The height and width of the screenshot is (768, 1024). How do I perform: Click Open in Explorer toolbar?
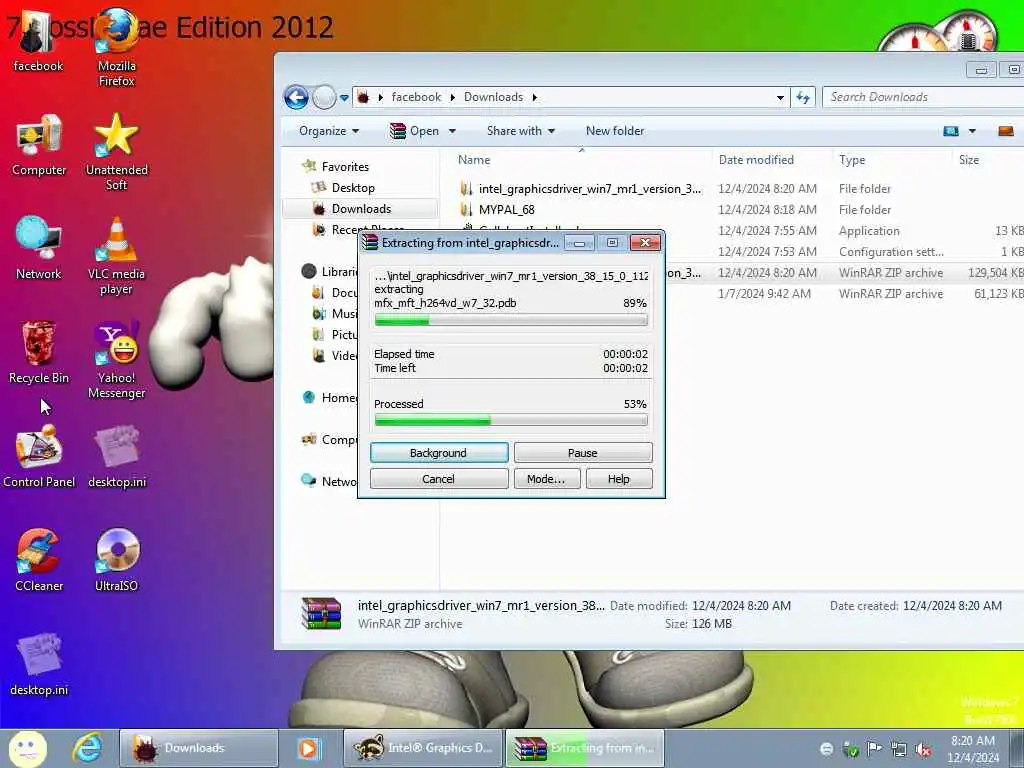click(x=415, y=131)
